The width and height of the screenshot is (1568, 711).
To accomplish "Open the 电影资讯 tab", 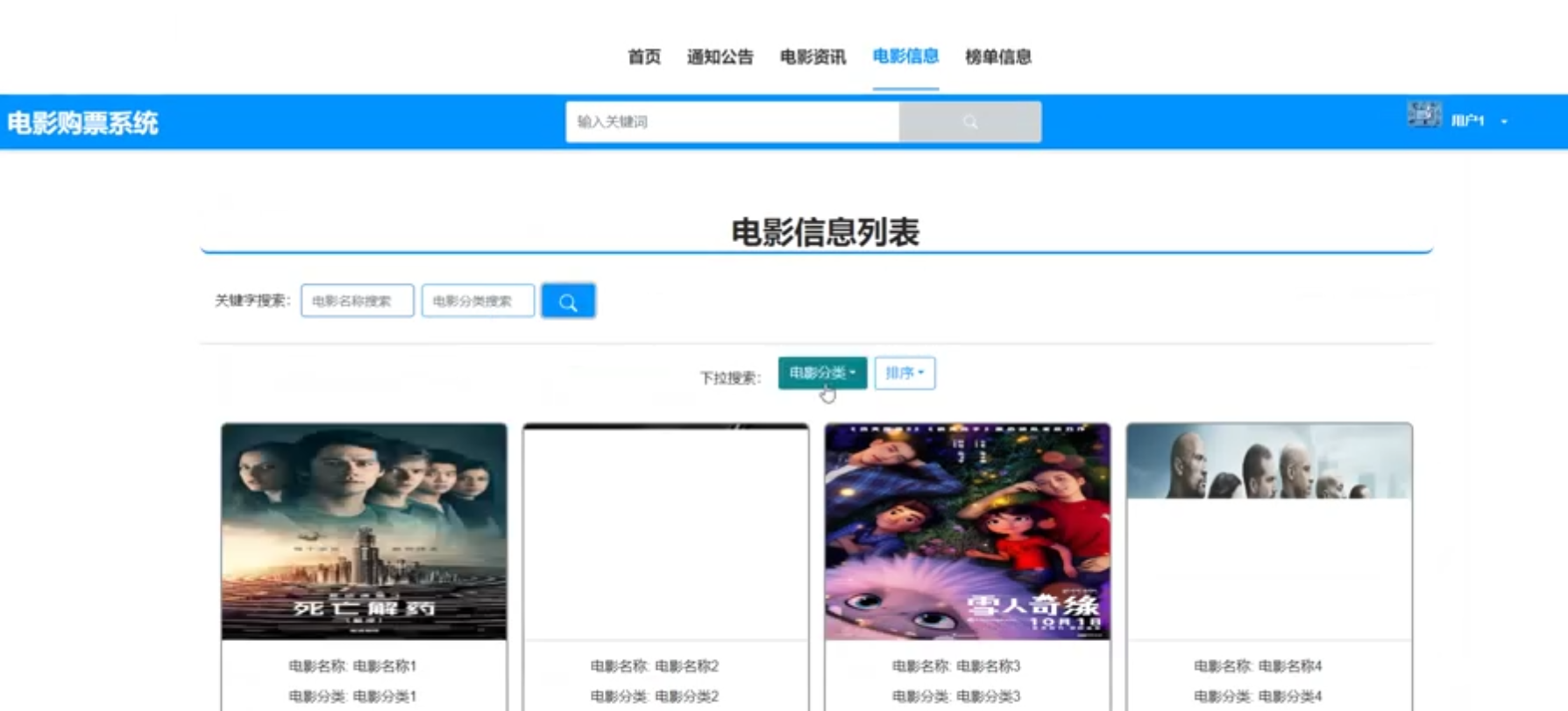I will [813, 57].
